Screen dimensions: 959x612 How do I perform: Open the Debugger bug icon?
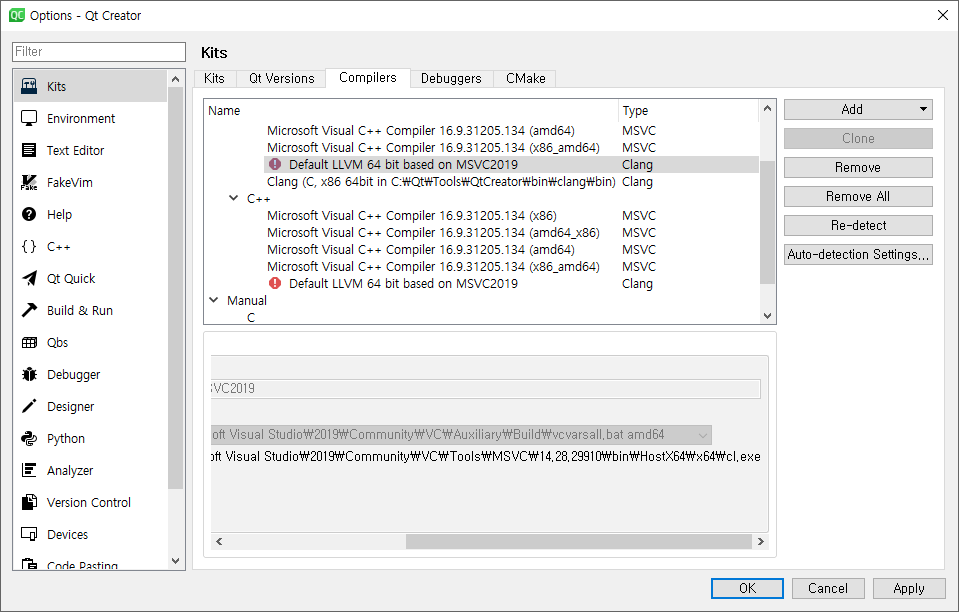tap(29, 375)
